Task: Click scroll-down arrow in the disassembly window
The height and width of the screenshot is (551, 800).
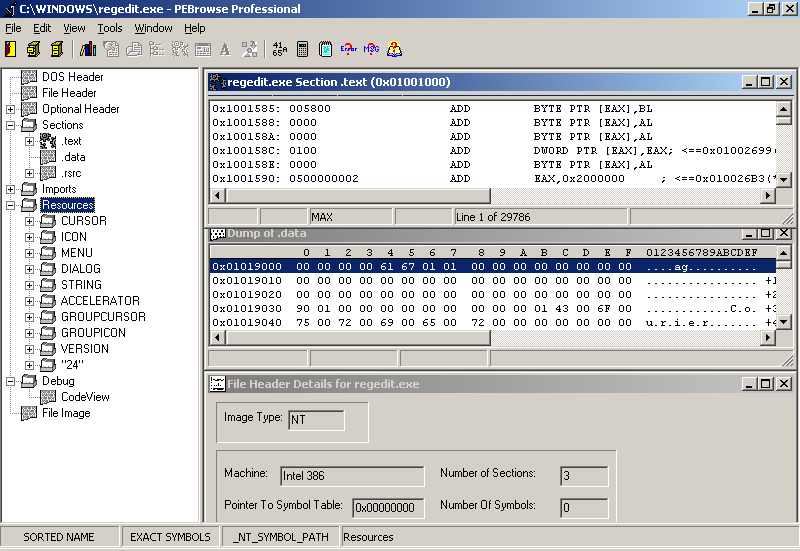Action: pyautogui.click(x=784, y=180)
